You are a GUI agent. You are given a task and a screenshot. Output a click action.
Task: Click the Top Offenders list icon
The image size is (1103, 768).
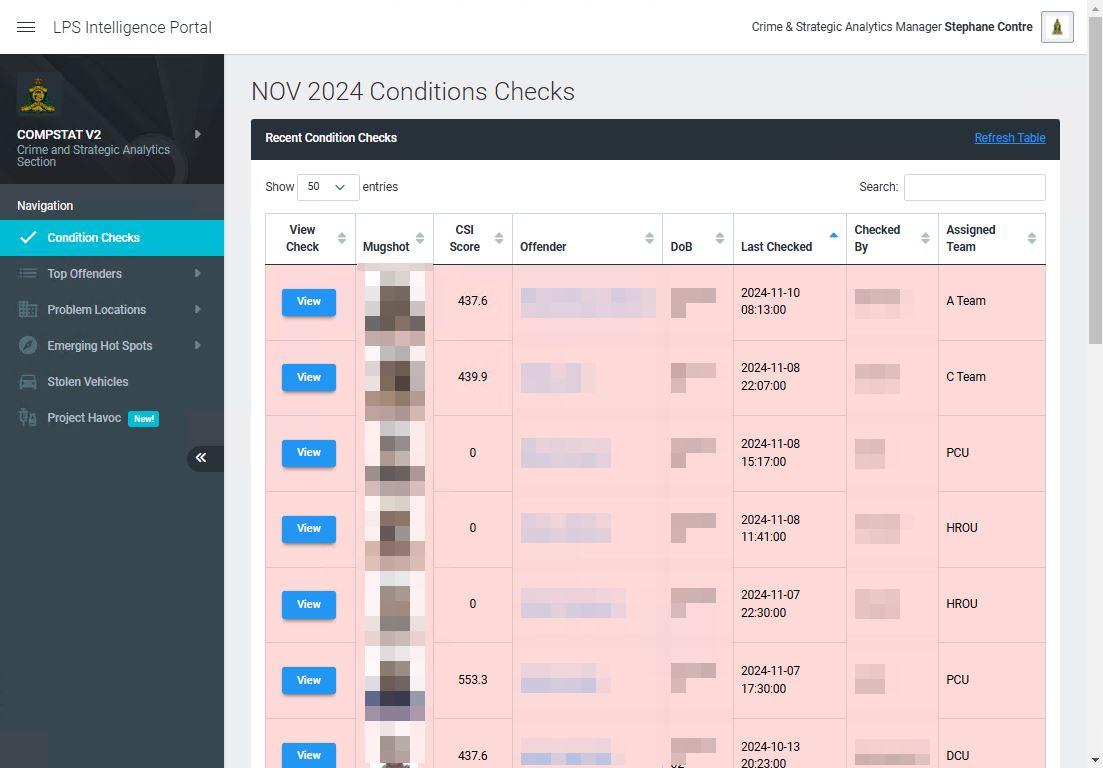[x=28, y=274]
